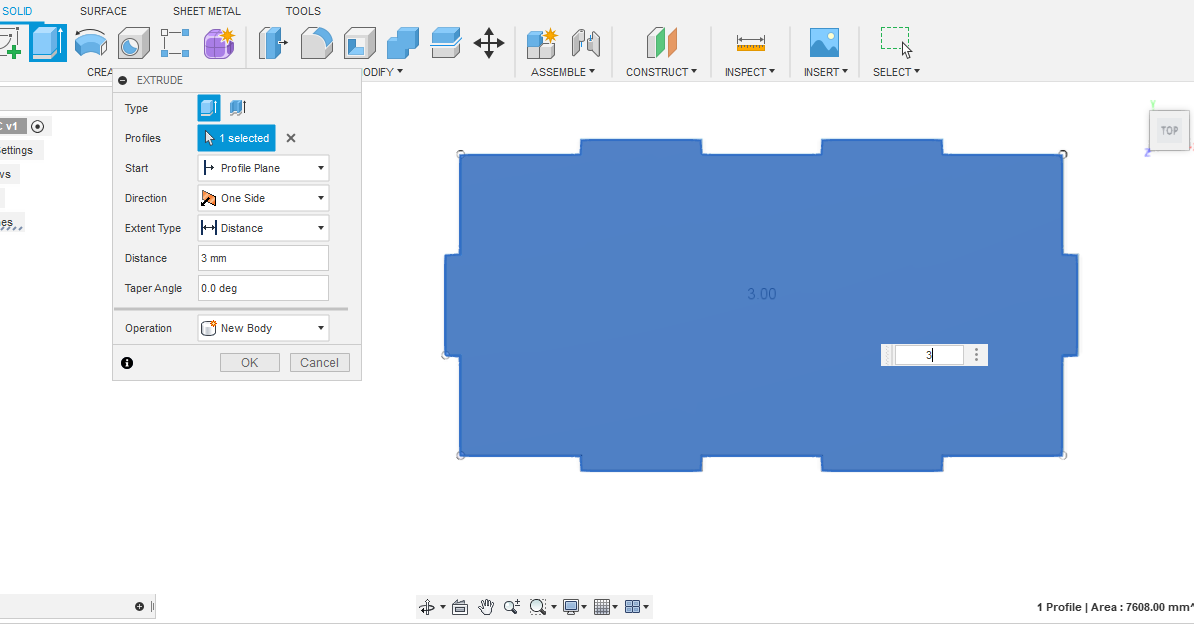Screen dimensions: 1194x624
Task: Click the Taper Angle input field
Action: click(263, 288)
